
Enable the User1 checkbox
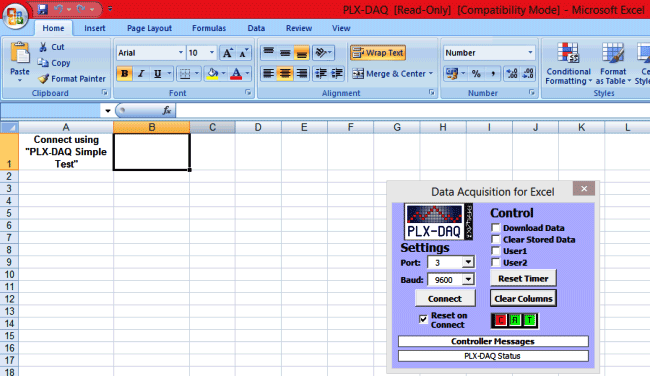(496, 251)
